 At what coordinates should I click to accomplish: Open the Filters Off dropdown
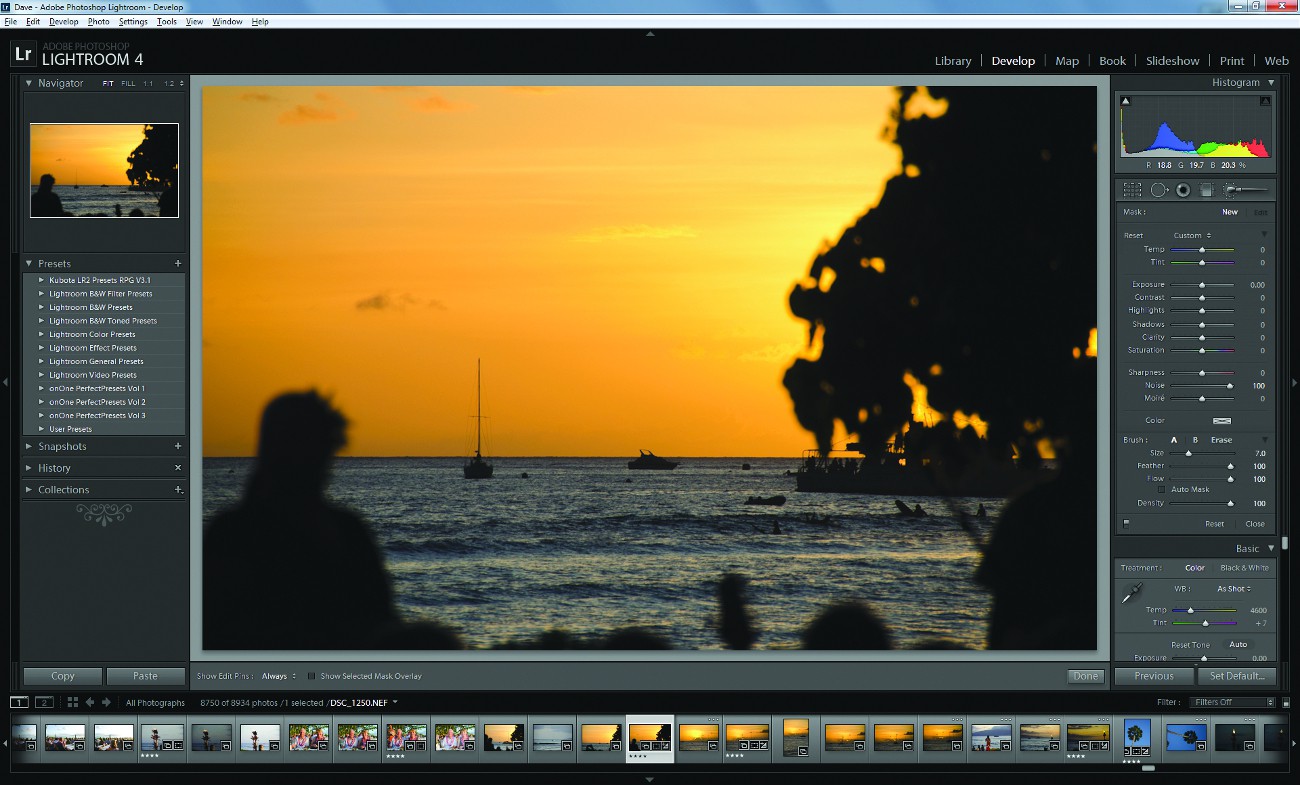(1232, 702)
